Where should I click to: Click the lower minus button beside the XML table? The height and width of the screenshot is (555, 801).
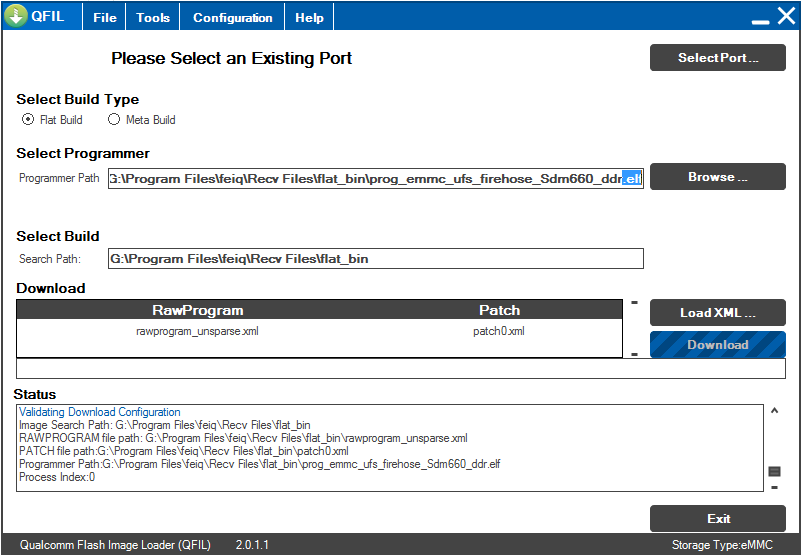pos(634,354)
